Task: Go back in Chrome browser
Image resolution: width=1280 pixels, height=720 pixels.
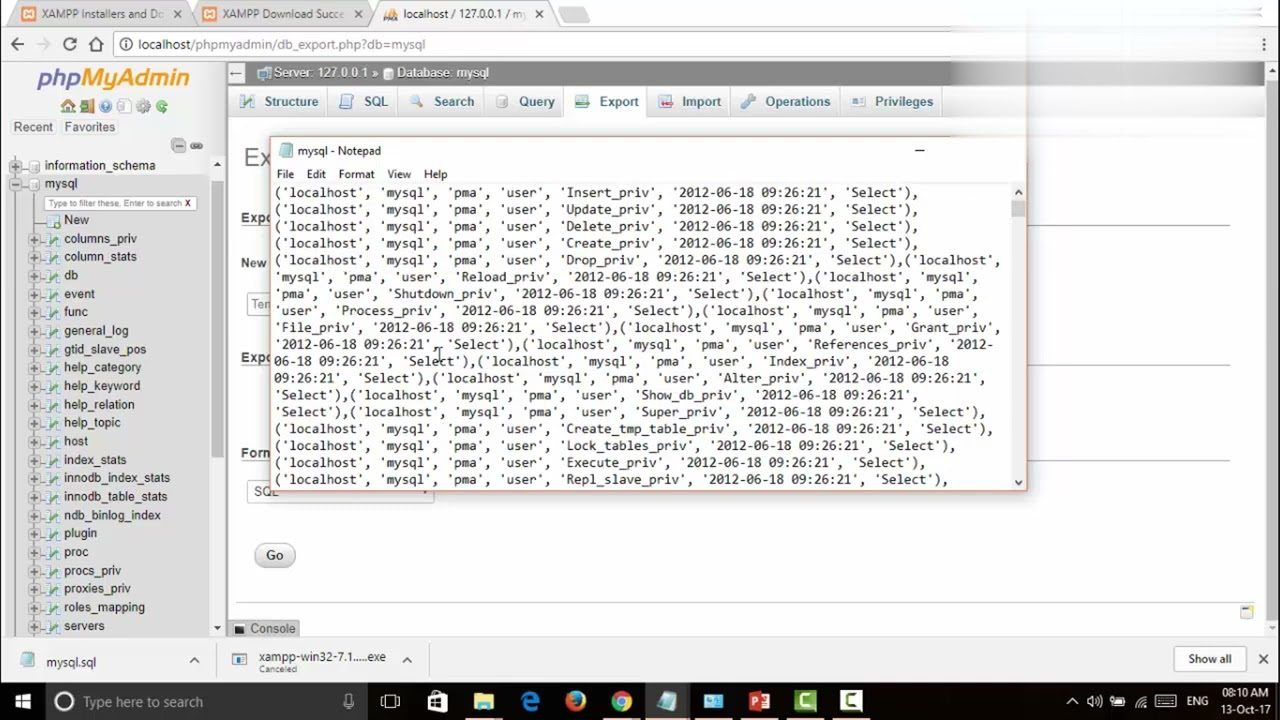Action: [x=17, y=44]
